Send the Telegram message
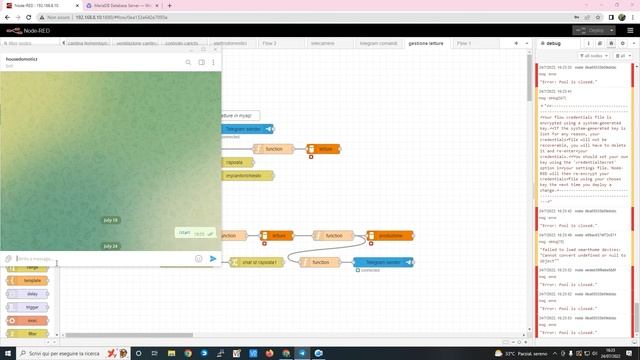 click(x=213, y=258)
